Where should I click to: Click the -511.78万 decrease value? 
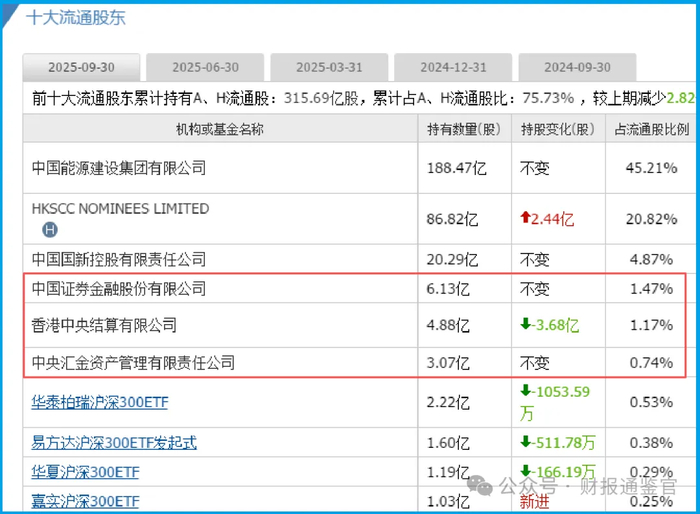click(x=563, y=443)
